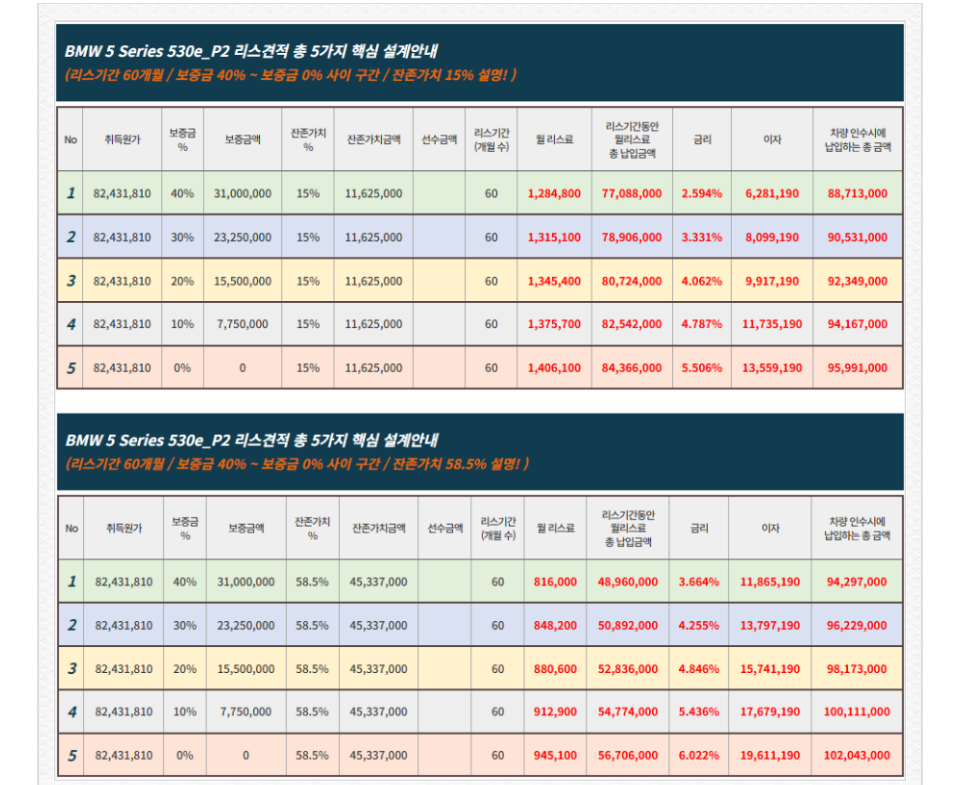This screenshot has height=785, width=956.
Task: Click the rate value 4.062%
Action: 701,281
